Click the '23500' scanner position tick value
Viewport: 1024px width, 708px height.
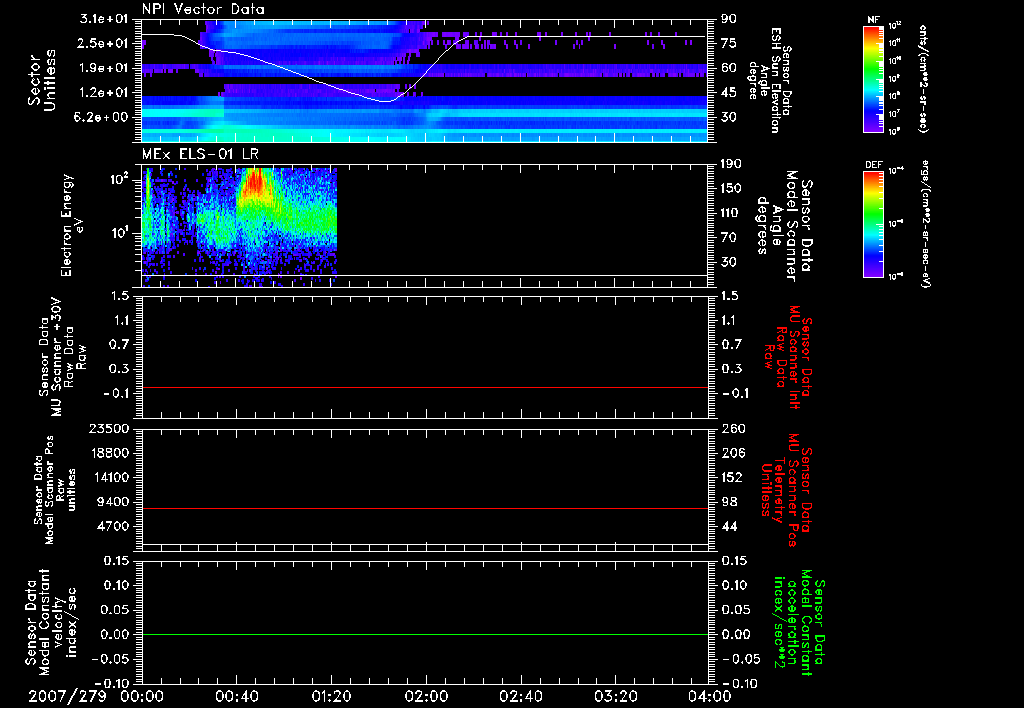pyautogui.click(x=108, y=428)
